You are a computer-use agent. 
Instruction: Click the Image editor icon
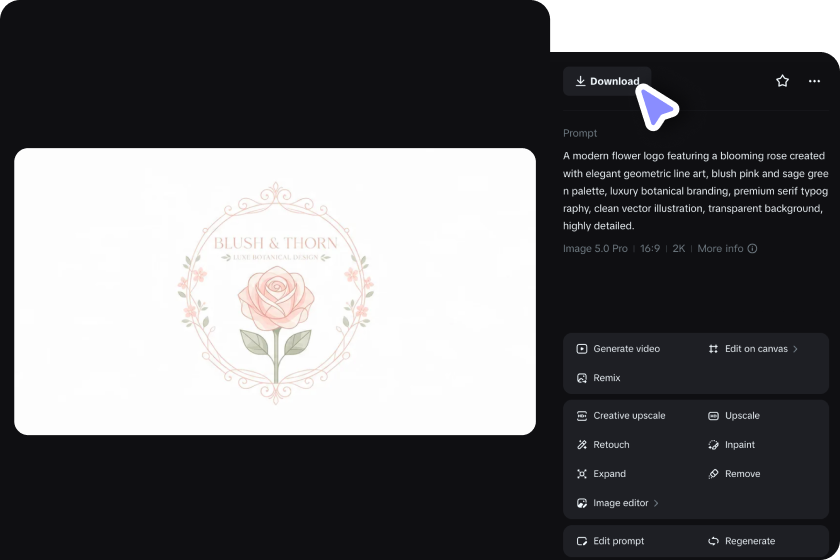[x=582, y=503]
